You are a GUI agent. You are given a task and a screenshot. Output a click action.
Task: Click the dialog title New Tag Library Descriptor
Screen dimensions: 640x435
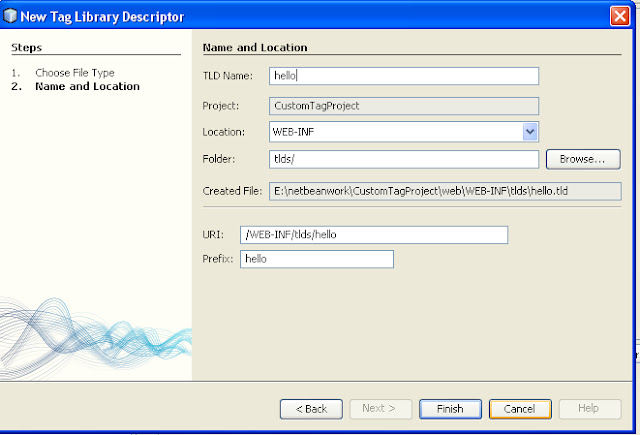[x=102, y=17]
